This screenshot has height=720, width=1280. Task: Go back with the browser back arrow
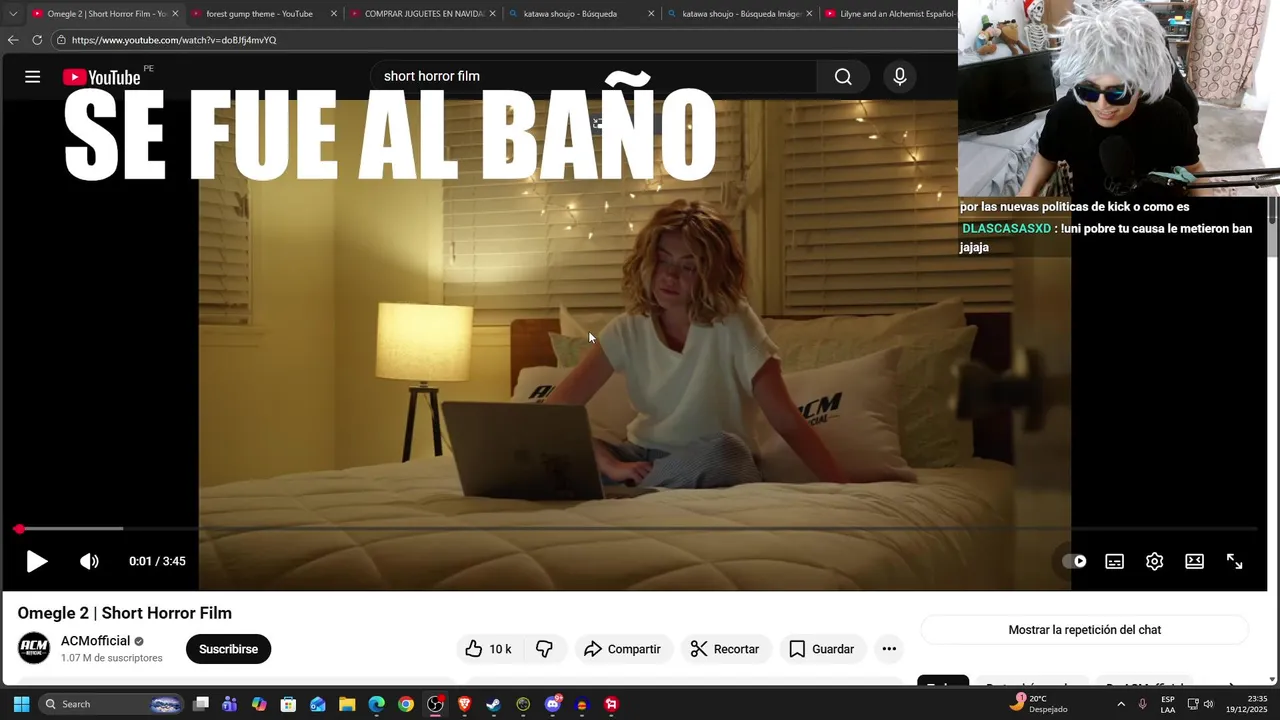(x=13, y=40)
